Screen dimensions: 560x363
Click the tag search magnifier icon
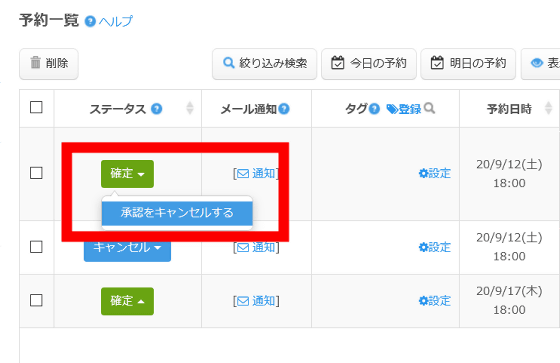coord(429,108)
